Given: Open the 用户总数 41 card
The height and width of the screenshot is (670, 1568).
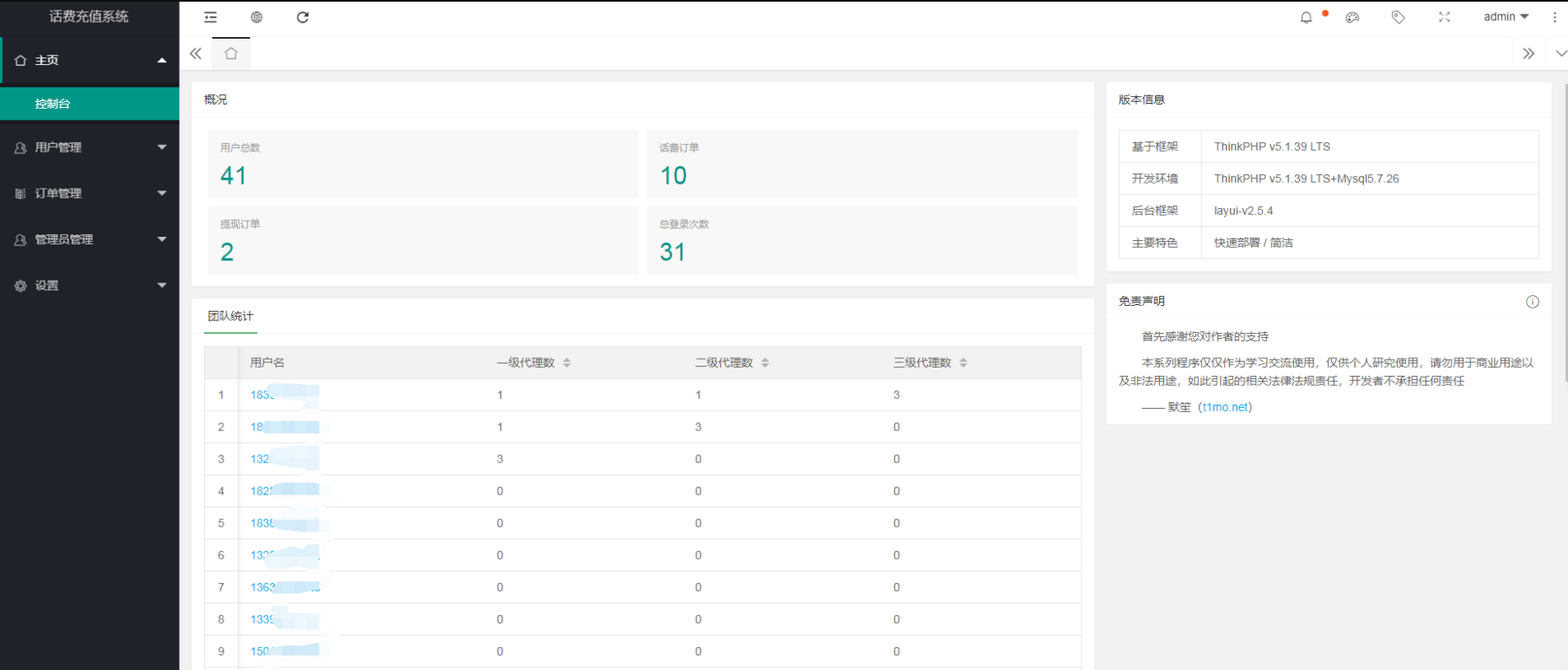Looking at the screenshot, I should click(x=423, y=164).
